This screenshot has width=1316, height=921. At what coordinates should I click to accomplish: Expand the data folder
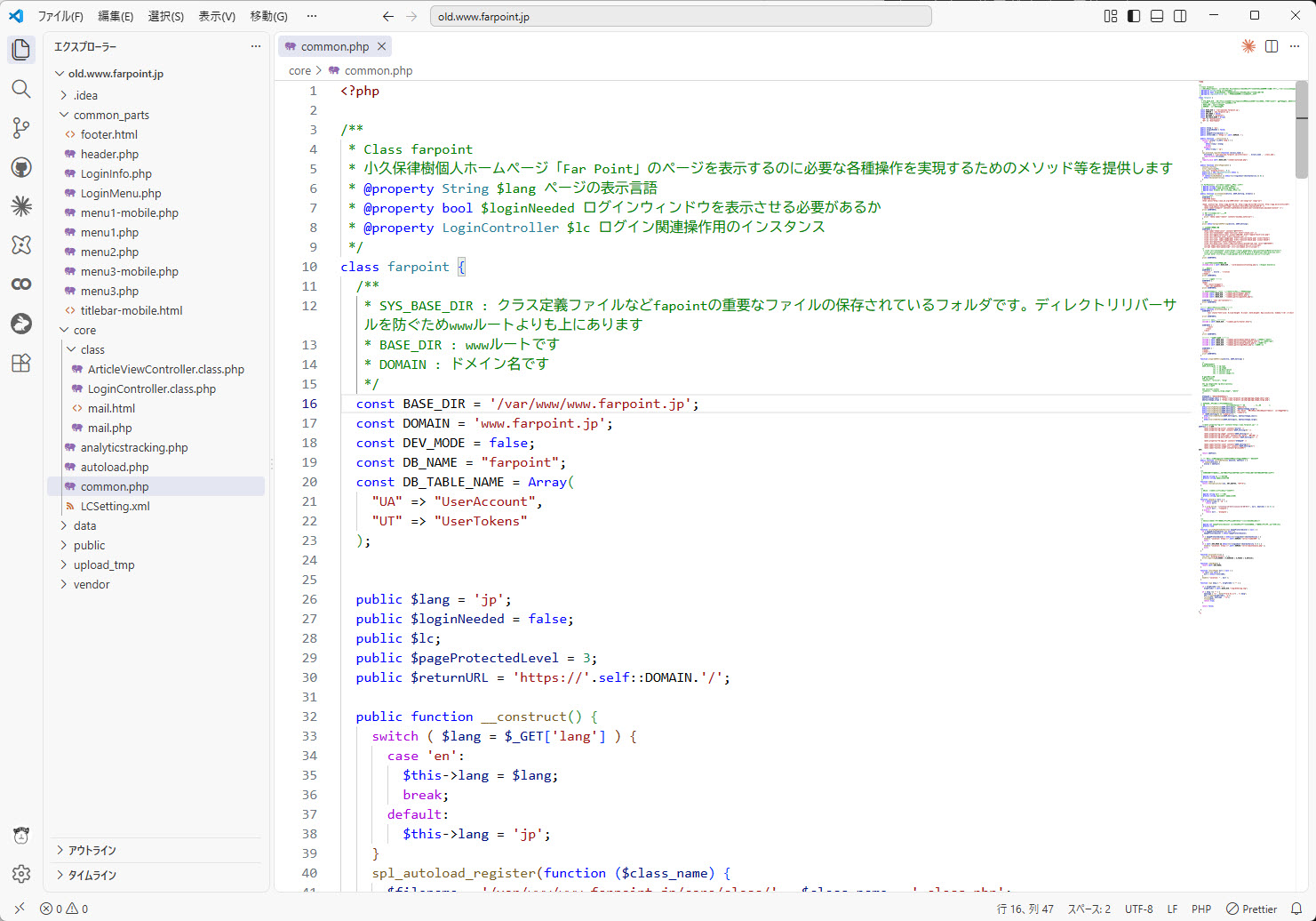(156, 525)
